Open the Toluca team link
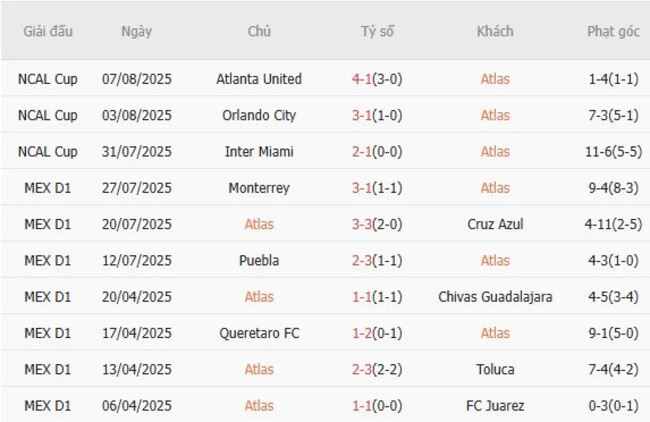Viewport: 650px width, 422px height. (x=495, y=369)
